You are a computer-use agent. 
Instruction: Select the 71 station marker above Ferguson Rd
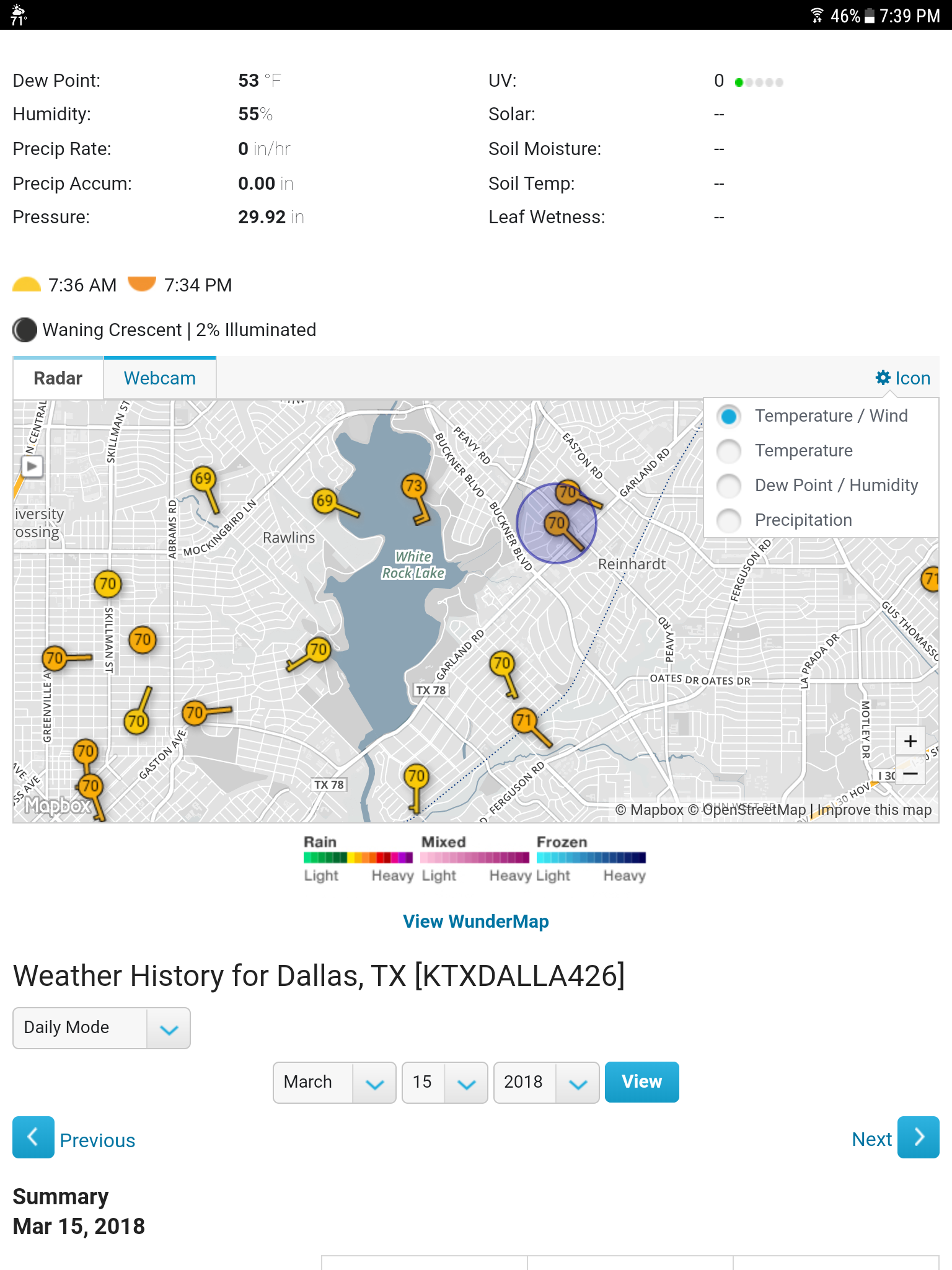(524, 721)
